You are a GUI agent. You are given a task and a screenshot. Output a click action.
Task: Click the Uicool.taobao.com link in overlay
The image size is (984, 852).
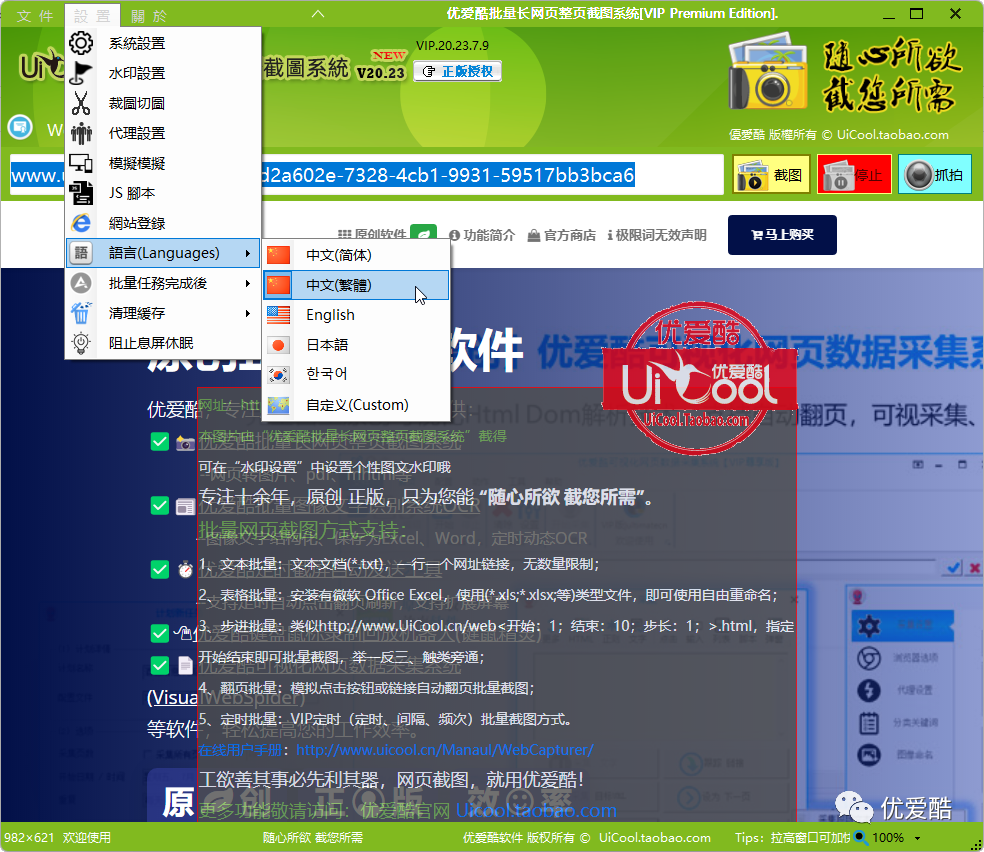coord(536,811)
